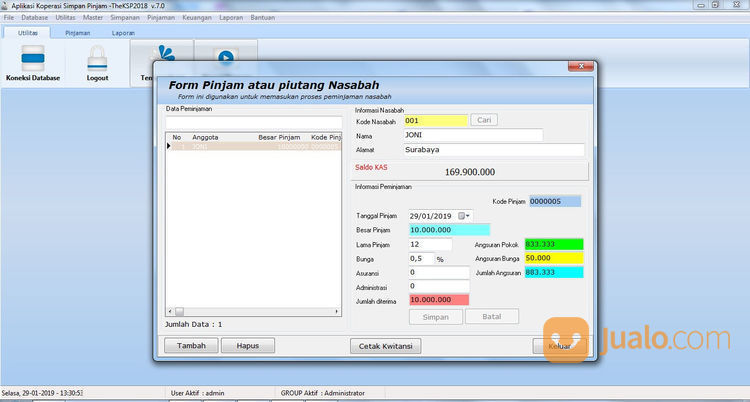Click the GROUP Aktif : Administrator status entry
Screen dimensions: 750x402
[x=322, y=393]
